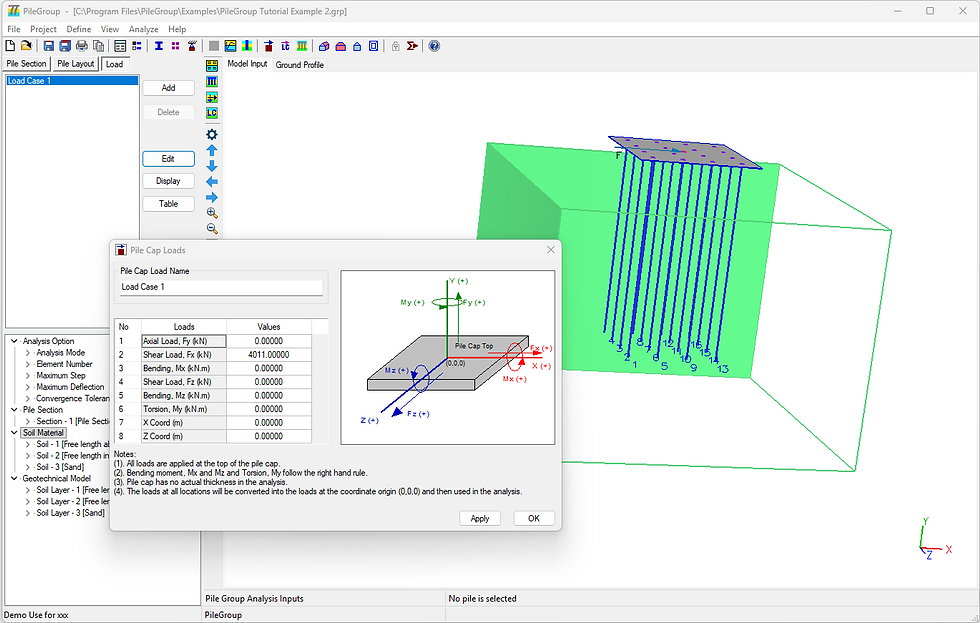
Task: Select Maximum Deflection tree item
Action: click(70, 387)
